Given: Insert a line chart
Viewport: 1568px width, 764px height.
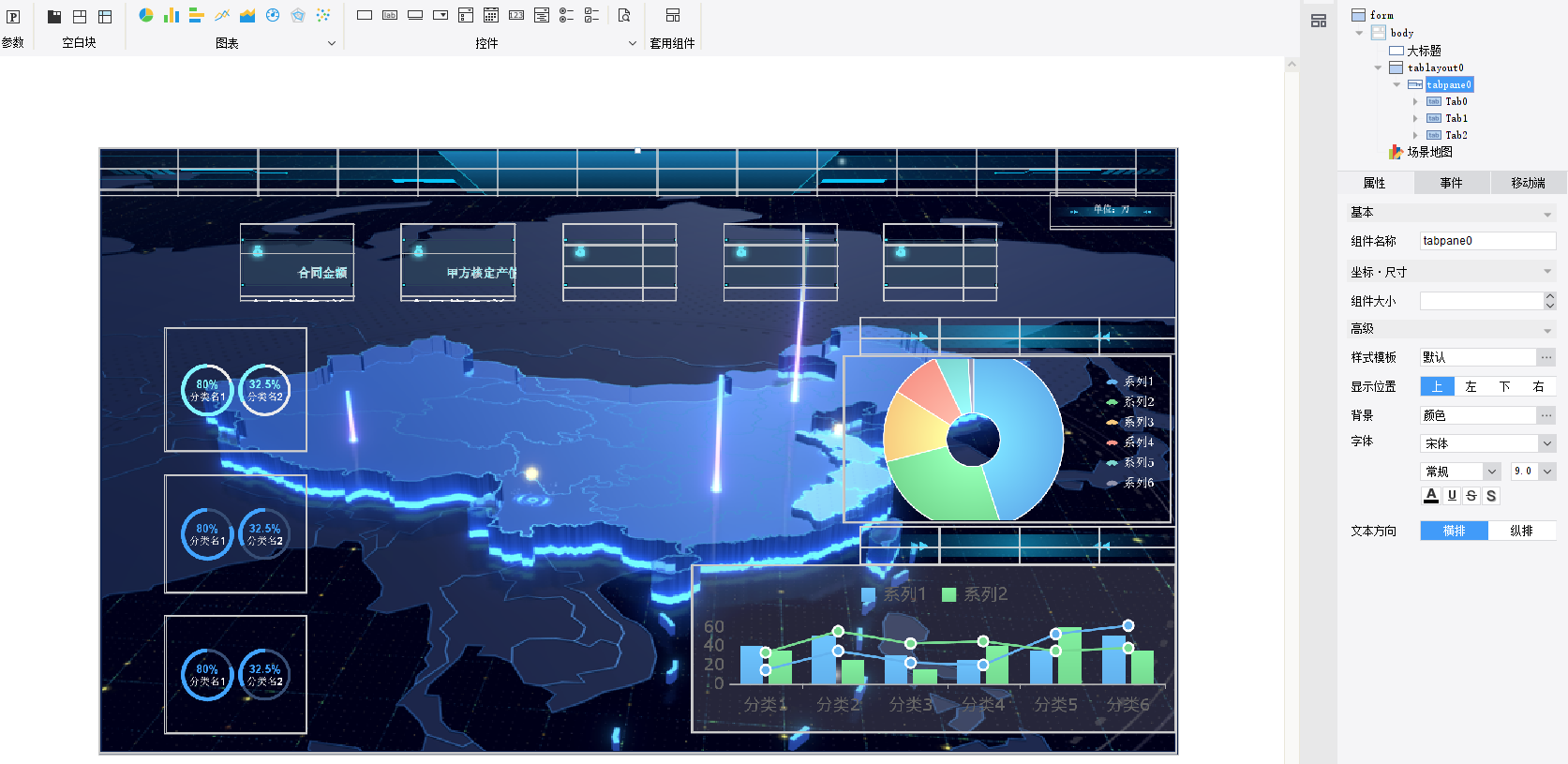Looking at the screenshot, I should pyautogui.click(x=222, y=15).
